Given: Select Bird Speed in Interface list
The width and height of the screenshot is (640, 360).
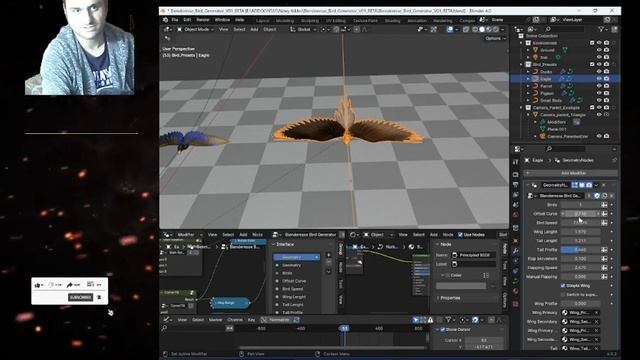Looking at the screenshot, I should 292,289.
